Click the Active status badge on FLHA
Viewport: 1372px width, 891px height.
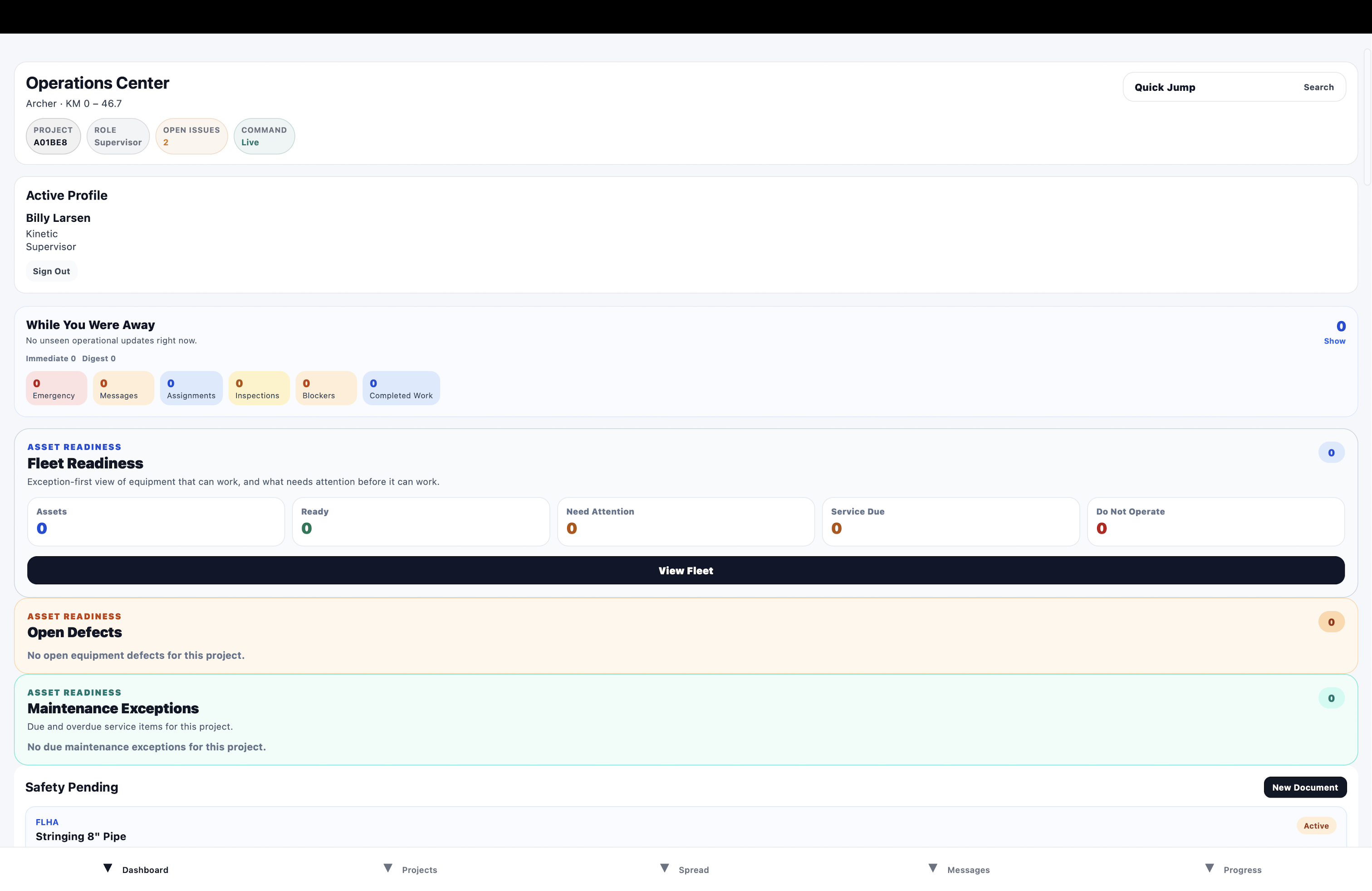(1316, 826)
